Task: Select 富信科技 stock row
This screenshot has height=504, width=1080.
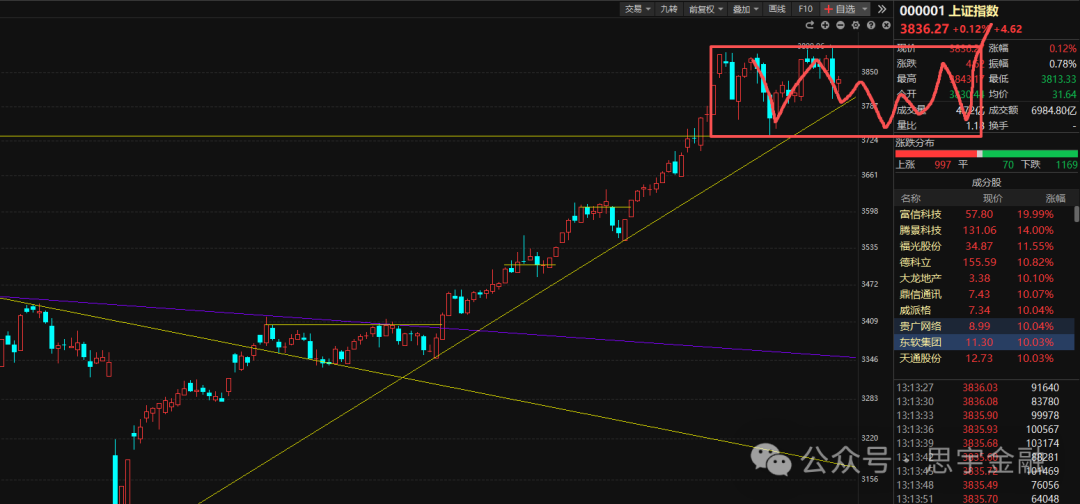Action: coord(984,214)
